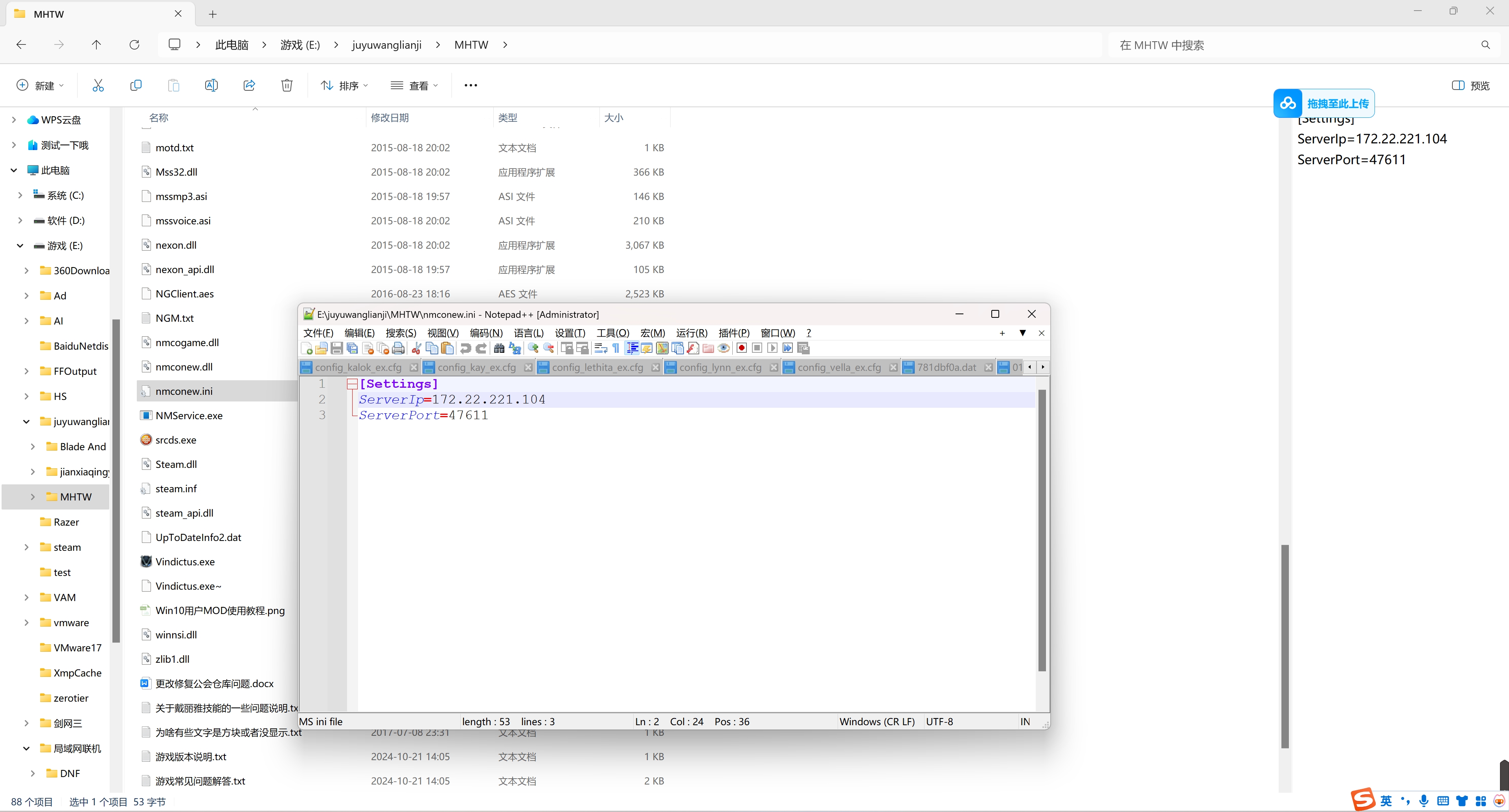Collapse the fold marker beside [Settings]
The image size is (1509, 812).
tap(352, 384)
